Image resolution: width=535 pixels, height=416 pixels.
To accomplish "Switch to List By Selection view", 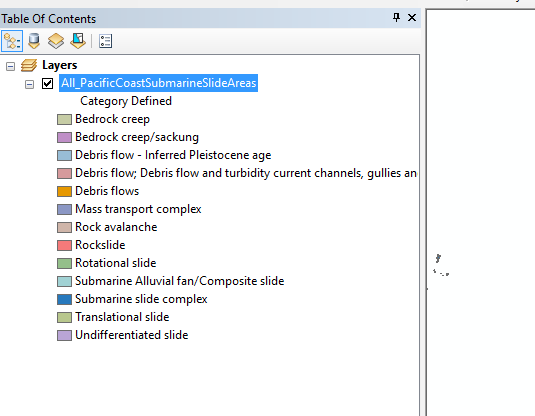I will pyautogui.click(x=78, y=41).
